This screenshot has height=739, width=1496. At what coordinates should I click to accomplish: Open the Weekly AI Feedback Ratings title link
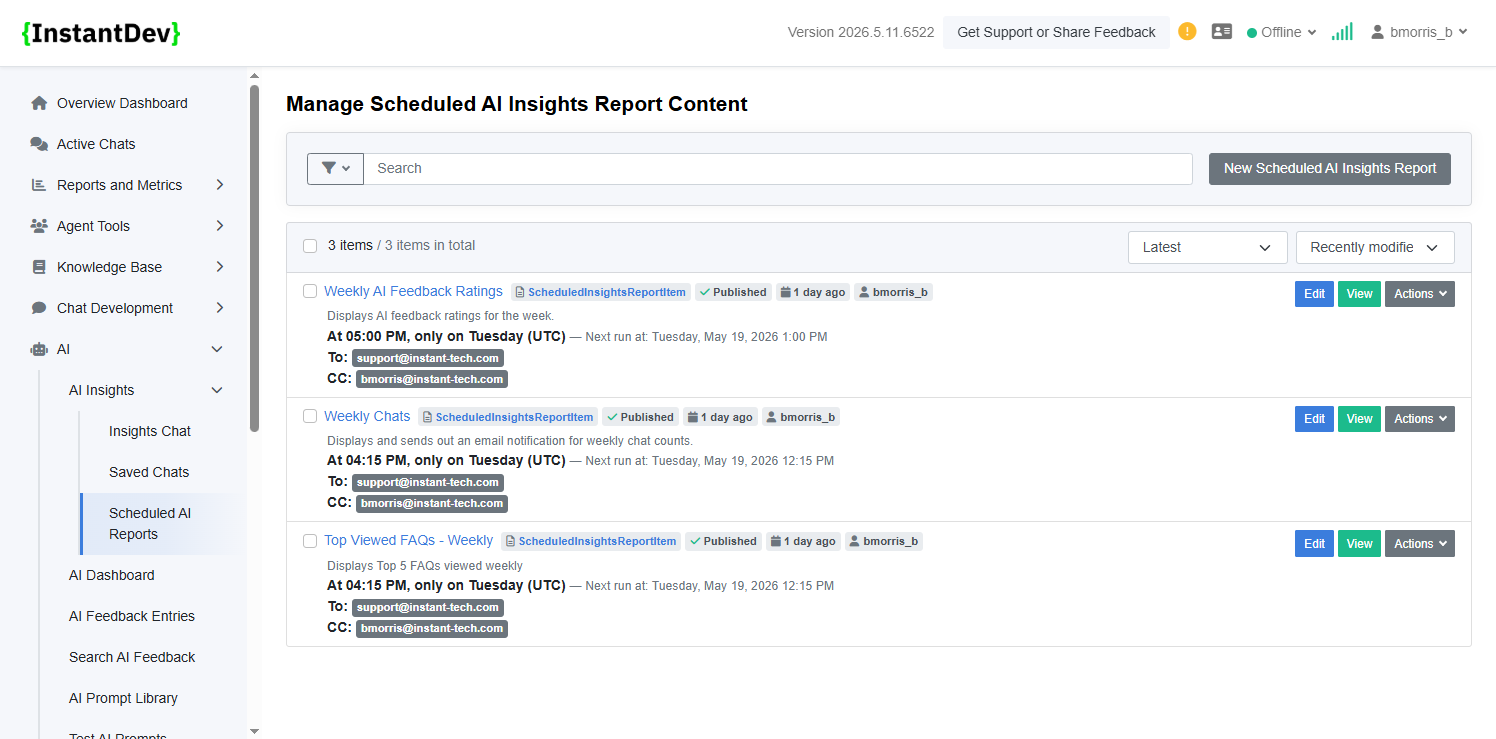(x=413, y=291)
